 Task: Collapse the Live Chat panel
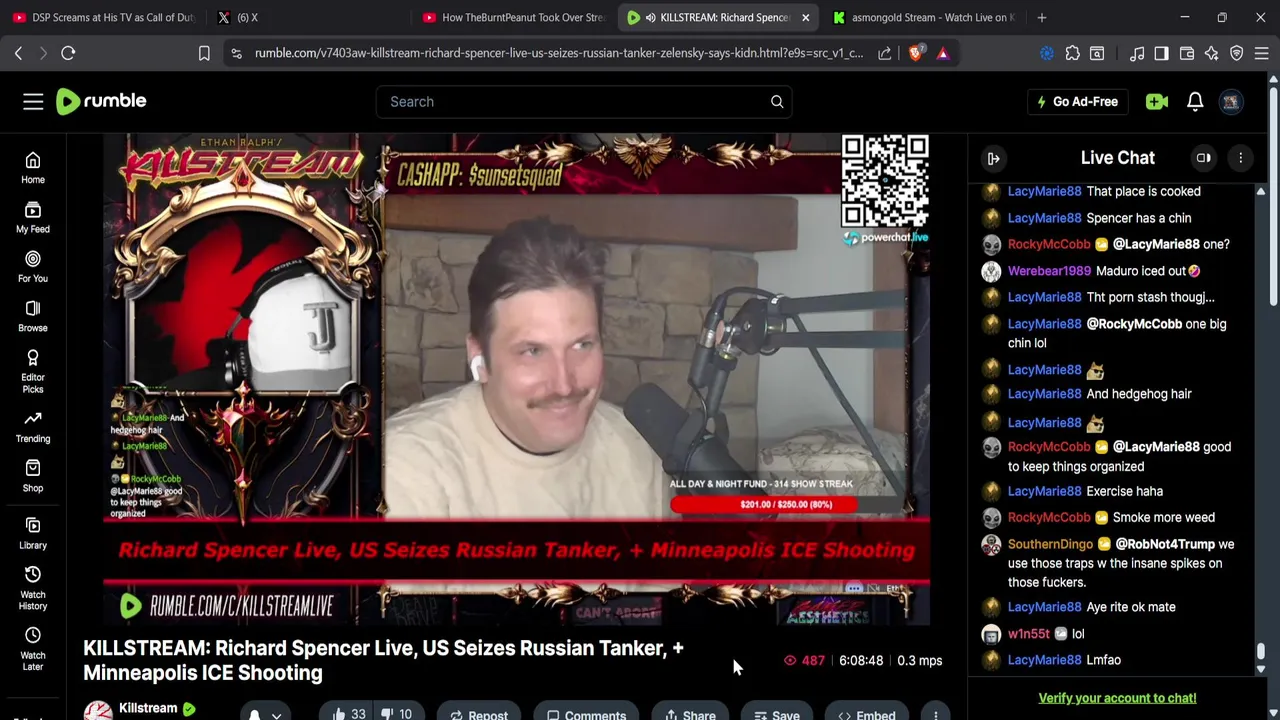[x=993, y=158]
